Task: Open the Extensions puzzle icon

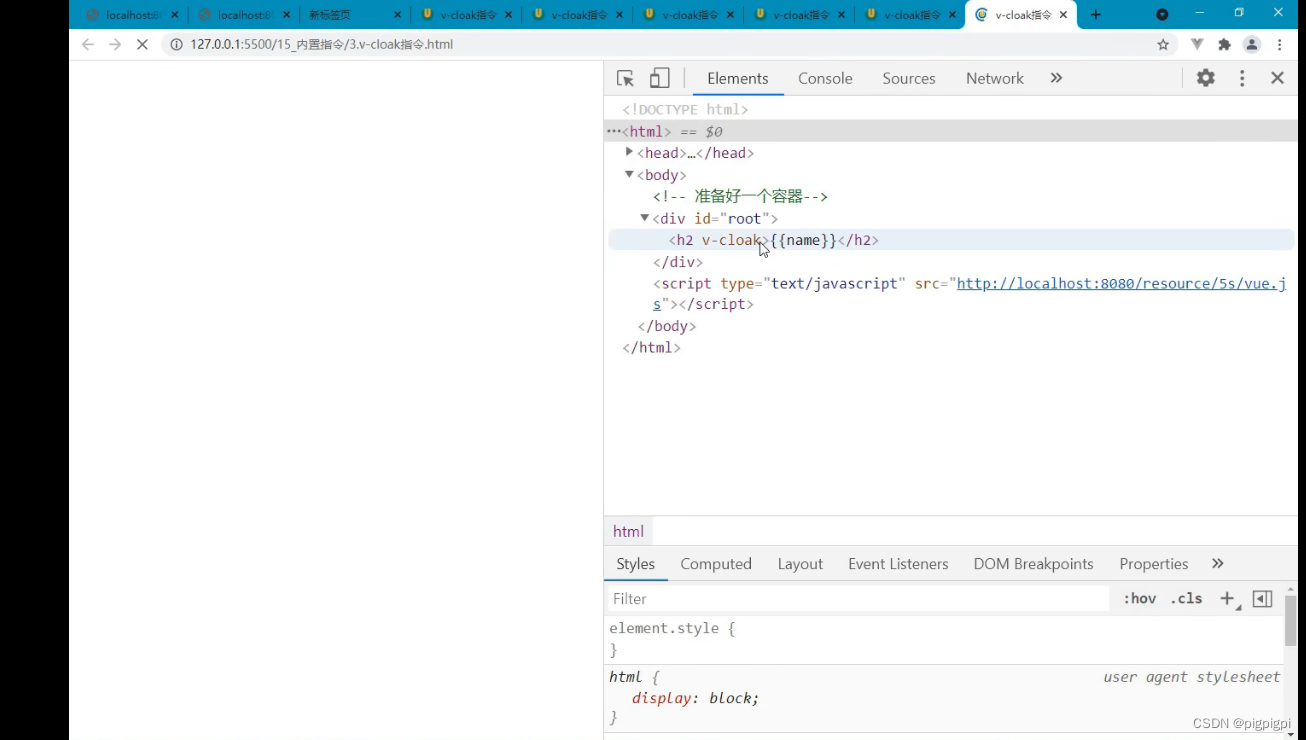Action: point(1224,44)
